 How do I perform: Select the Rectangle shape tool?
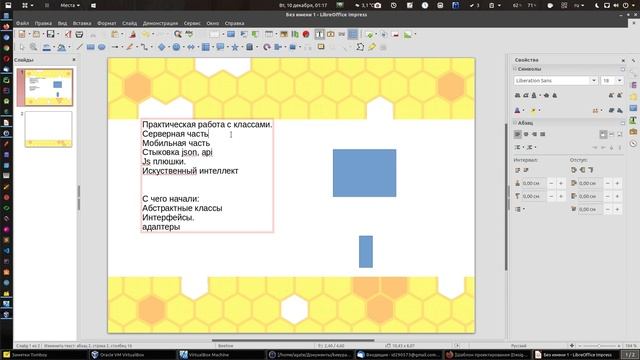(91, 47)
